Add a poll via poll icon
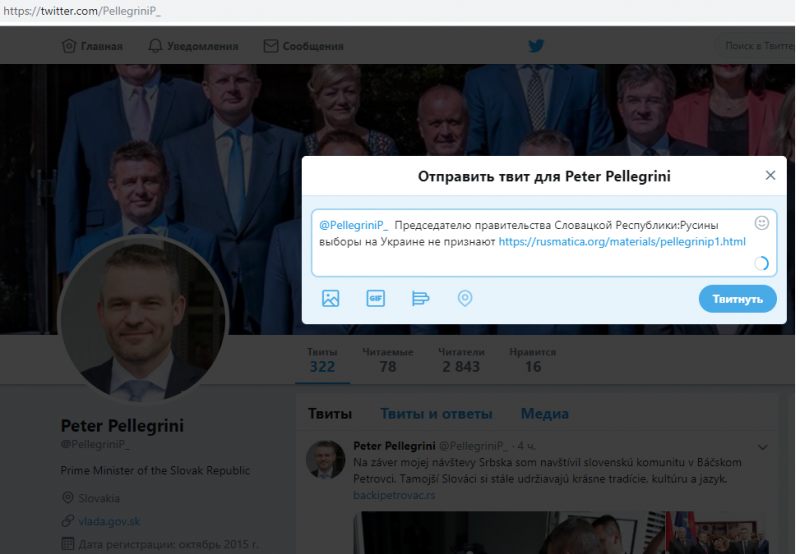This screenshot has width=800, height=554. point(420,298)
